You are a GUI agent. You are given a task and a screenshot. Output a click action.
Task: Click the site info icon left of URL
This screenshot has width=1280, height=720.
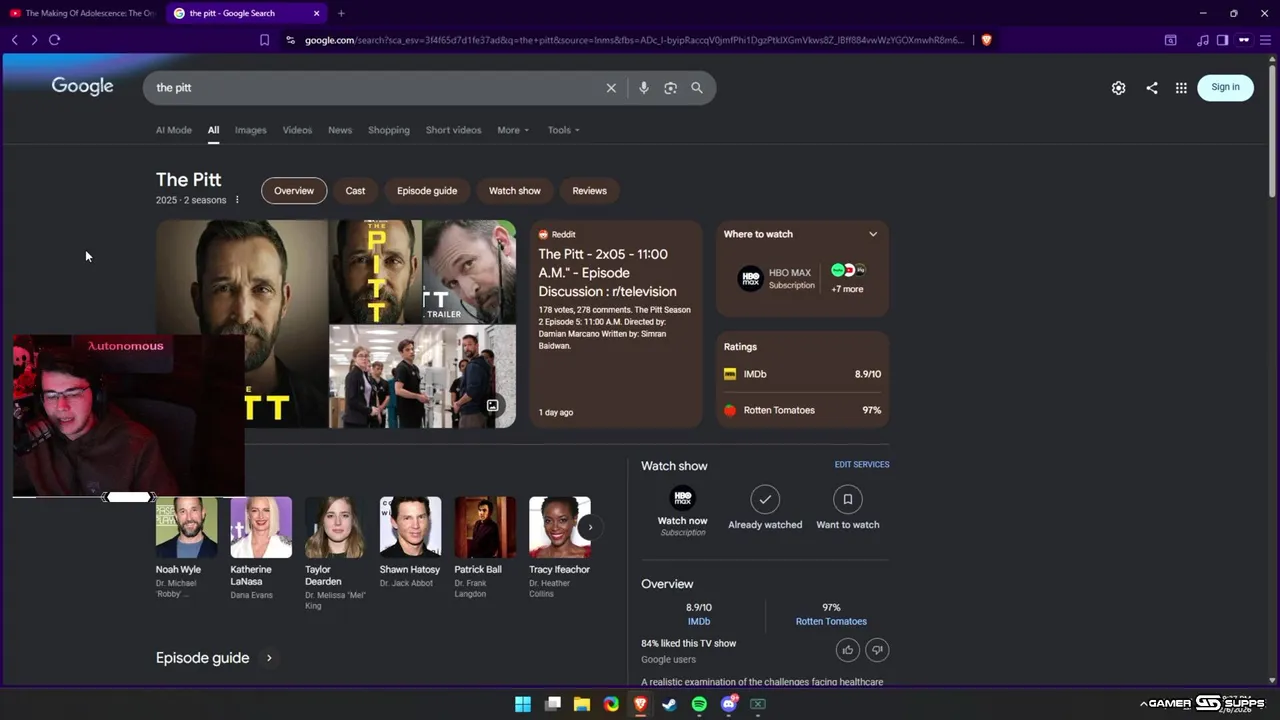pyautogui.click(x=290, y=40)
